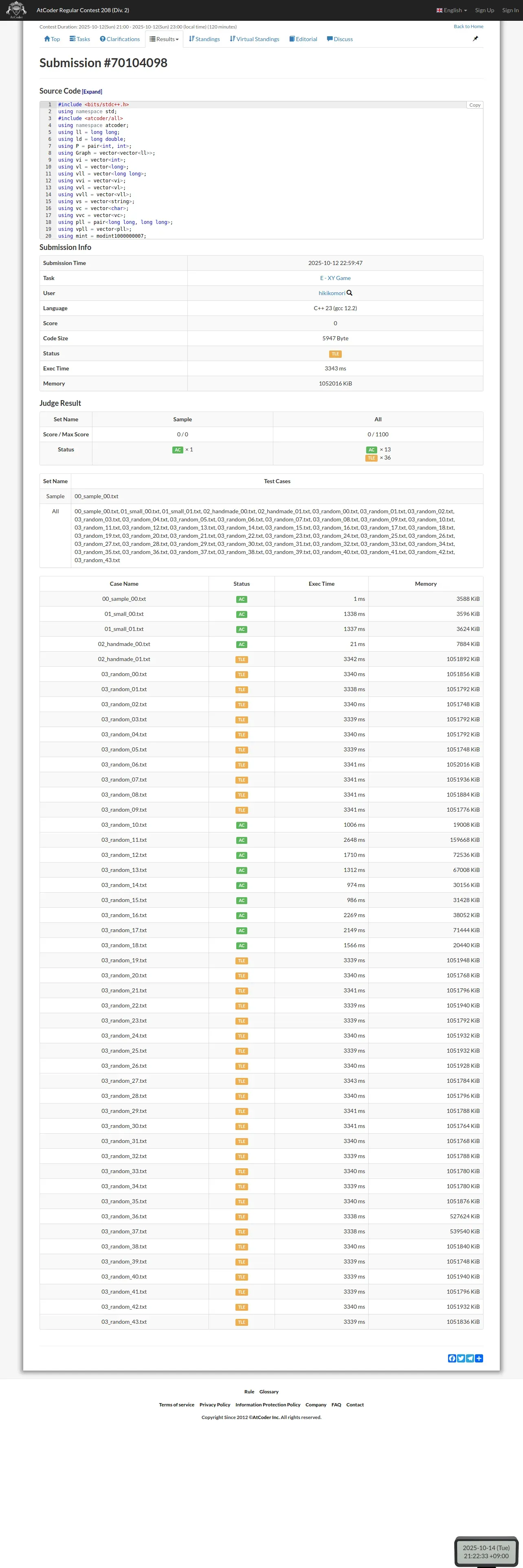The image size is (523, 1568).
Task: Open FAQ footer link
Action: tap(336, 1405)
